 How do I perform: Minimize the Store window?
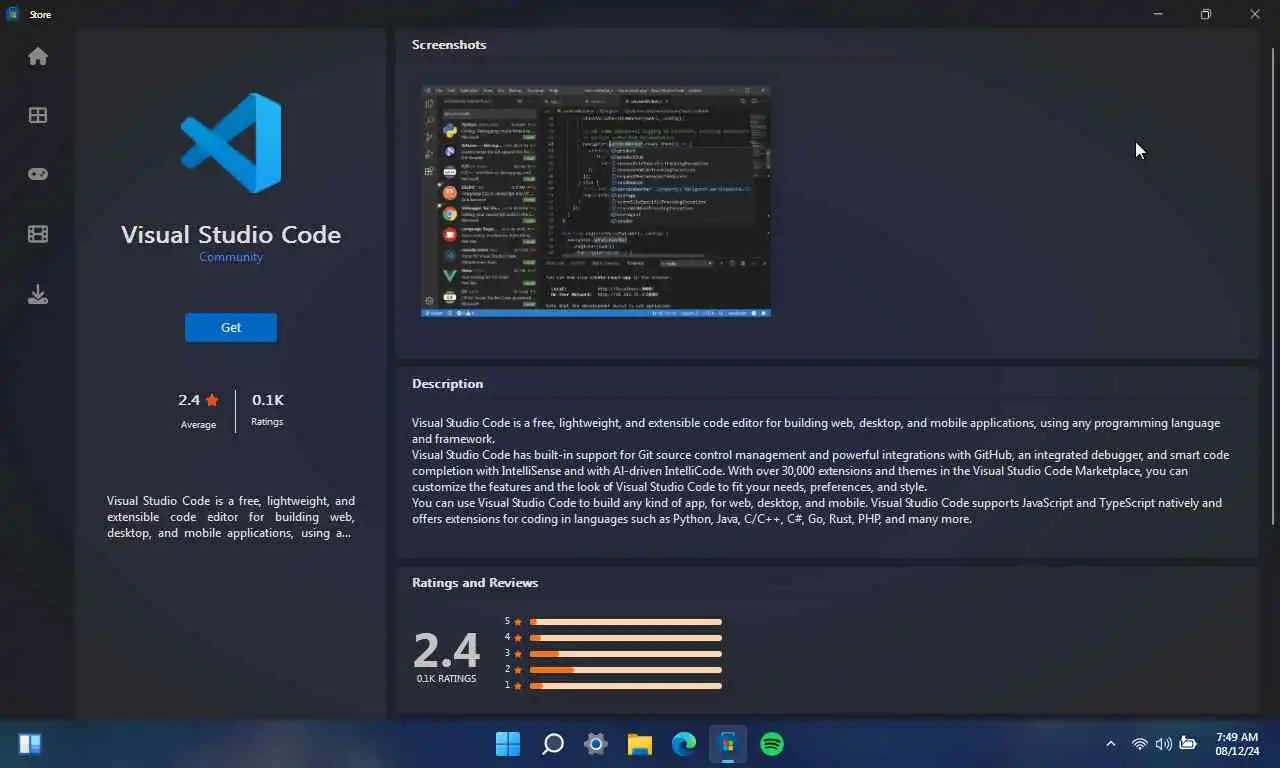1158,14
